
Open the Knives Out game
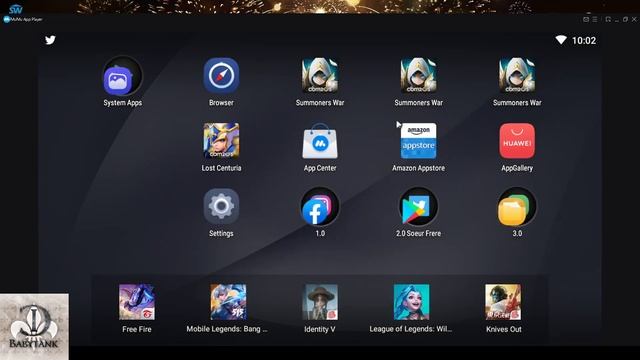coord(503,302)
